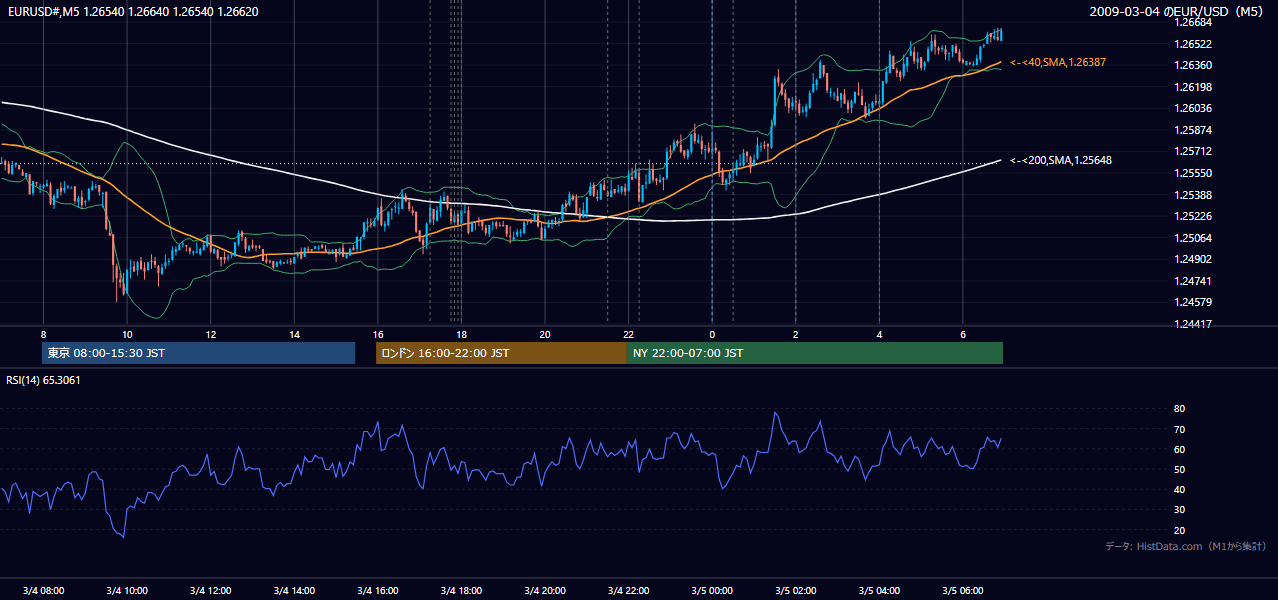
Task: Click the データ: HistData.com credit text
Action: [1186, 546]
